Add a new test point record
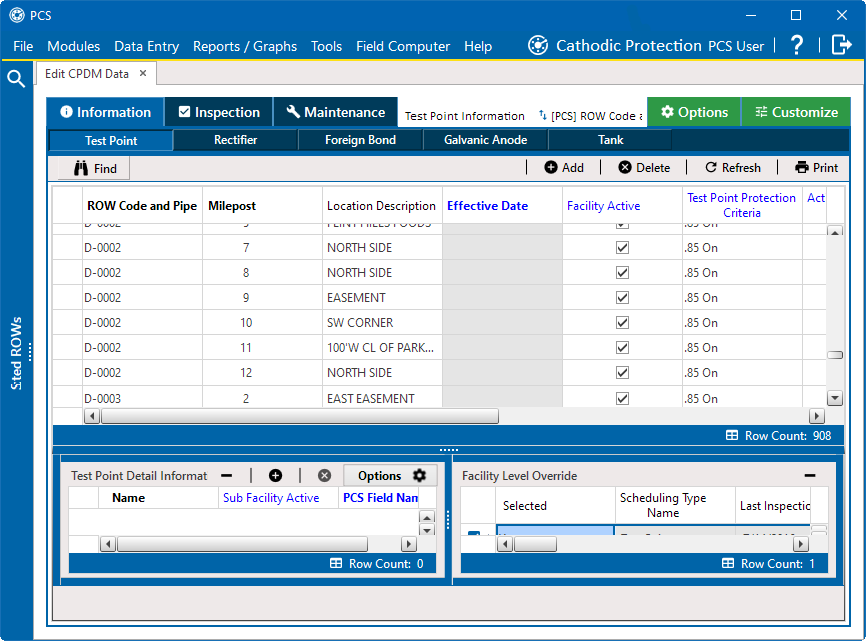 pyautogui.click(x=564, y=168)
